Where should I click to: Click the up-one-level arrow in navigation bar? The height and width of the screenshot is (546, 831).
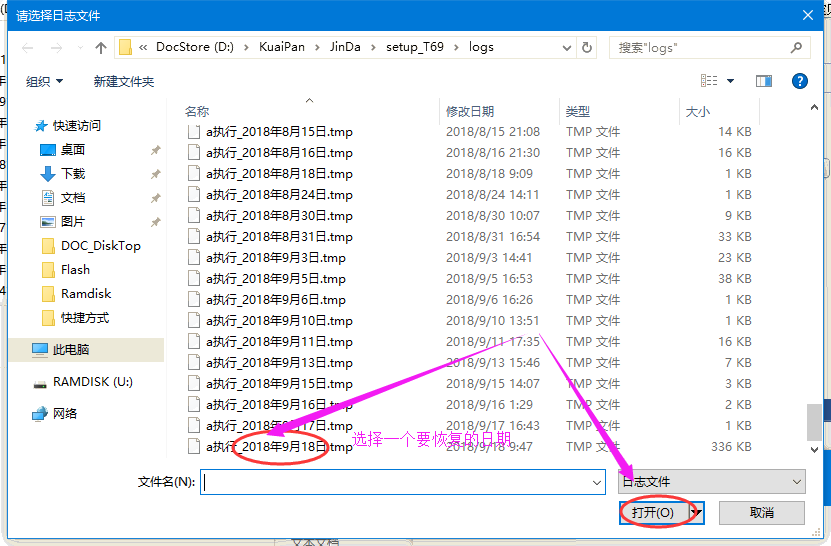[x=101, y=47]
